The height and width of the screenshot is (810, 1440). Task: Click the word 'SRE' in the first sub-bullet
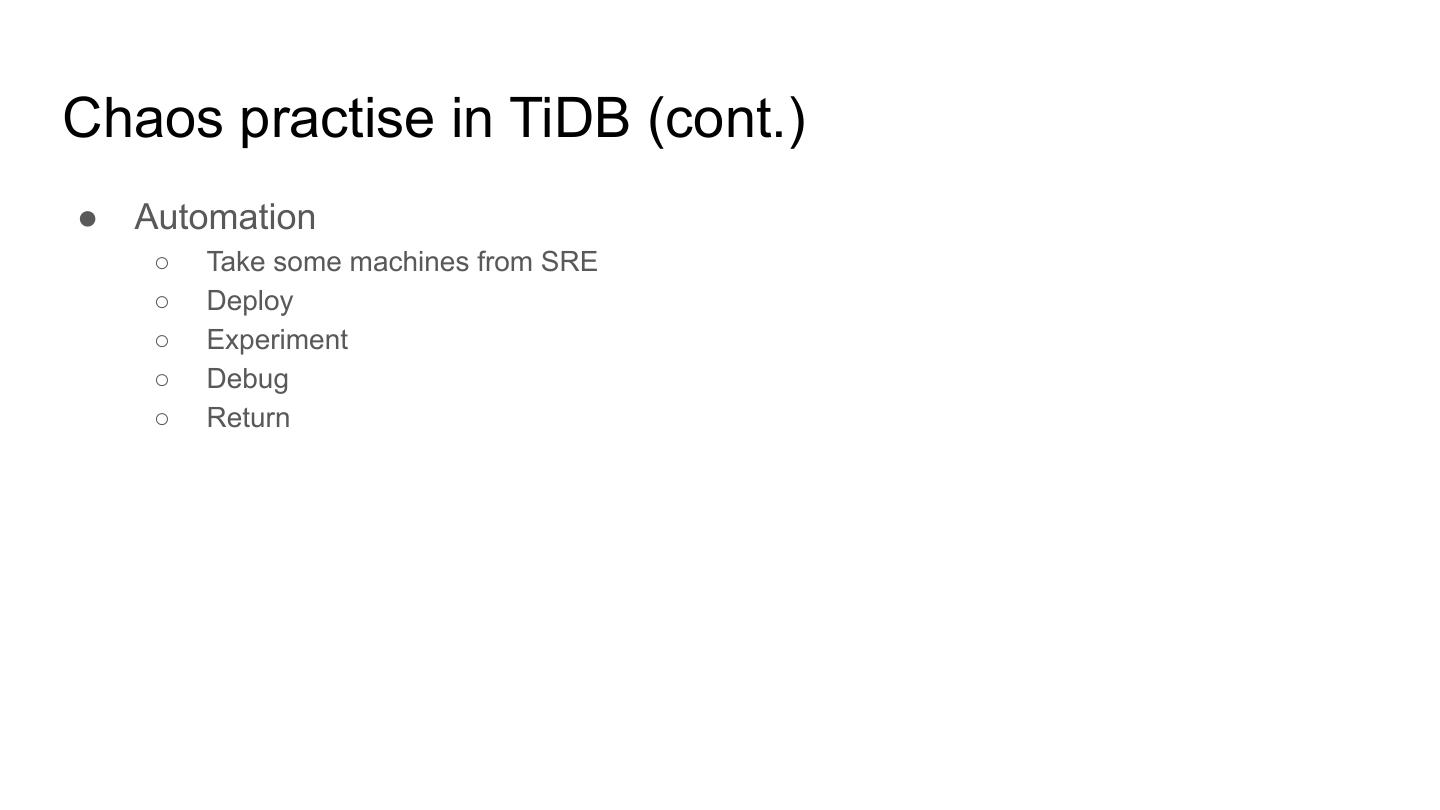tap(569, 262)
